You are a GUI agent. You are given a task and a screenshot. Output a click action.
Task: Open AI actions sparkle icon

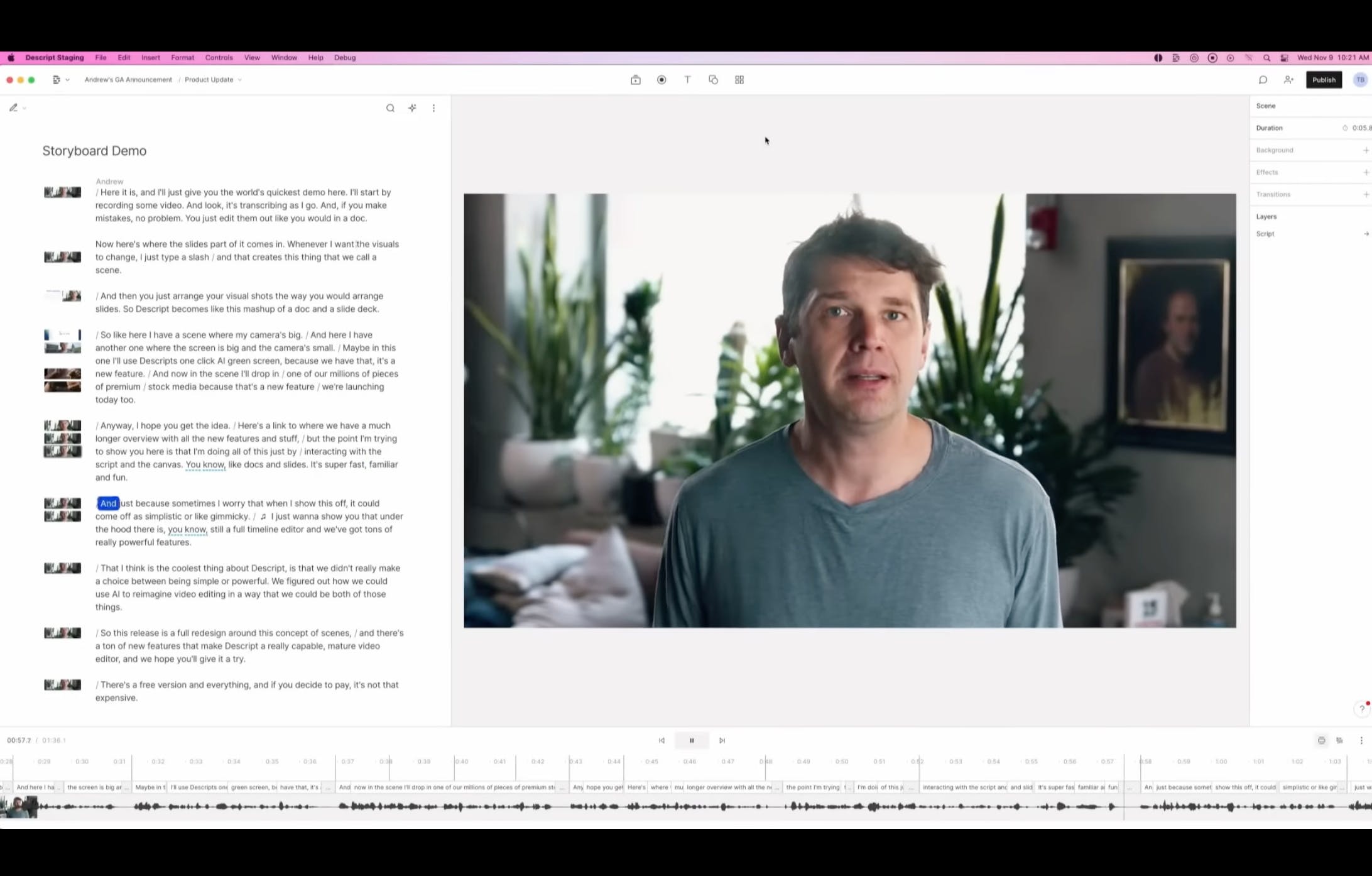pos(412,108)
